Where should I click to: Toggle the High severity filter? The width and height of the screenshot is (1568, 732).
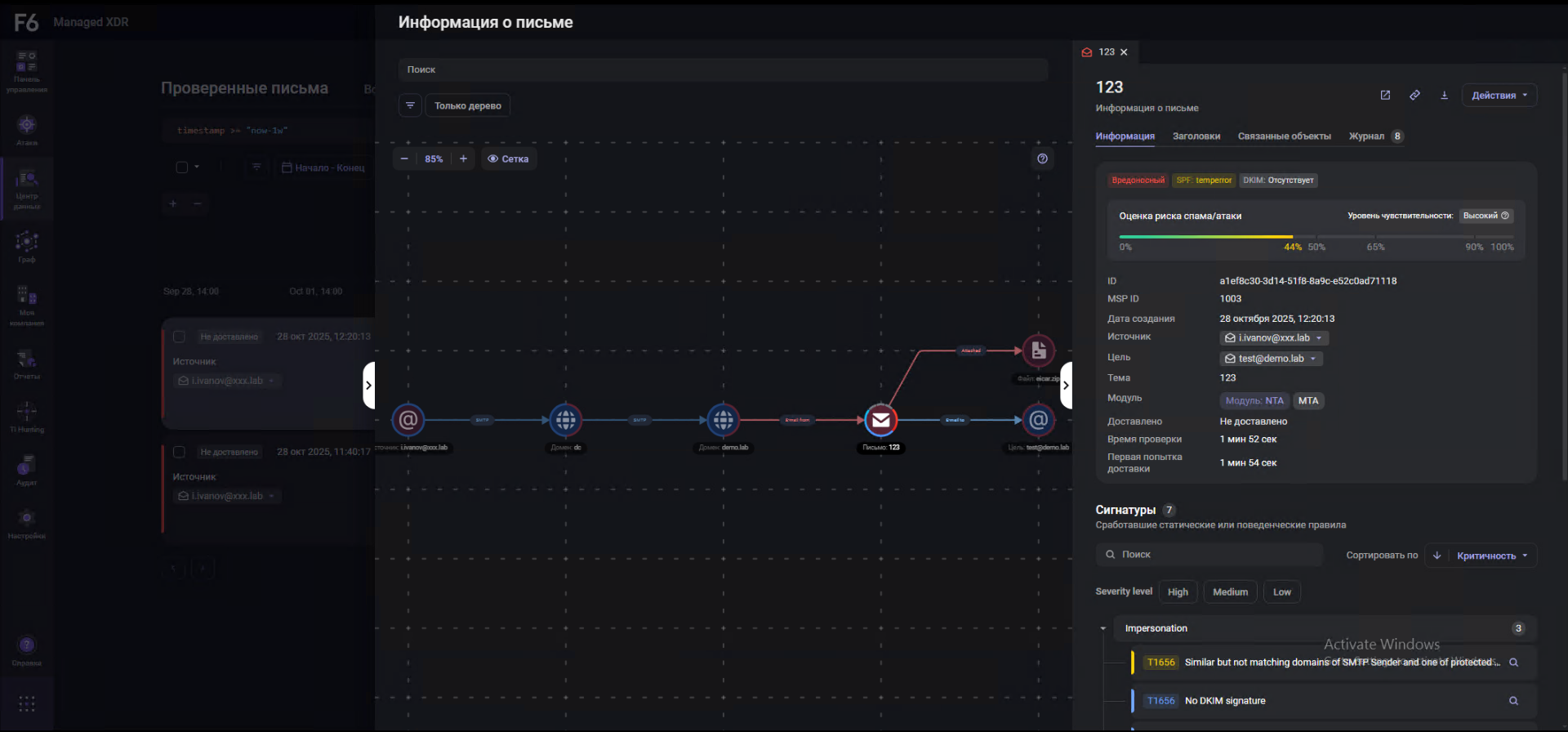[x=1178, y=592]
